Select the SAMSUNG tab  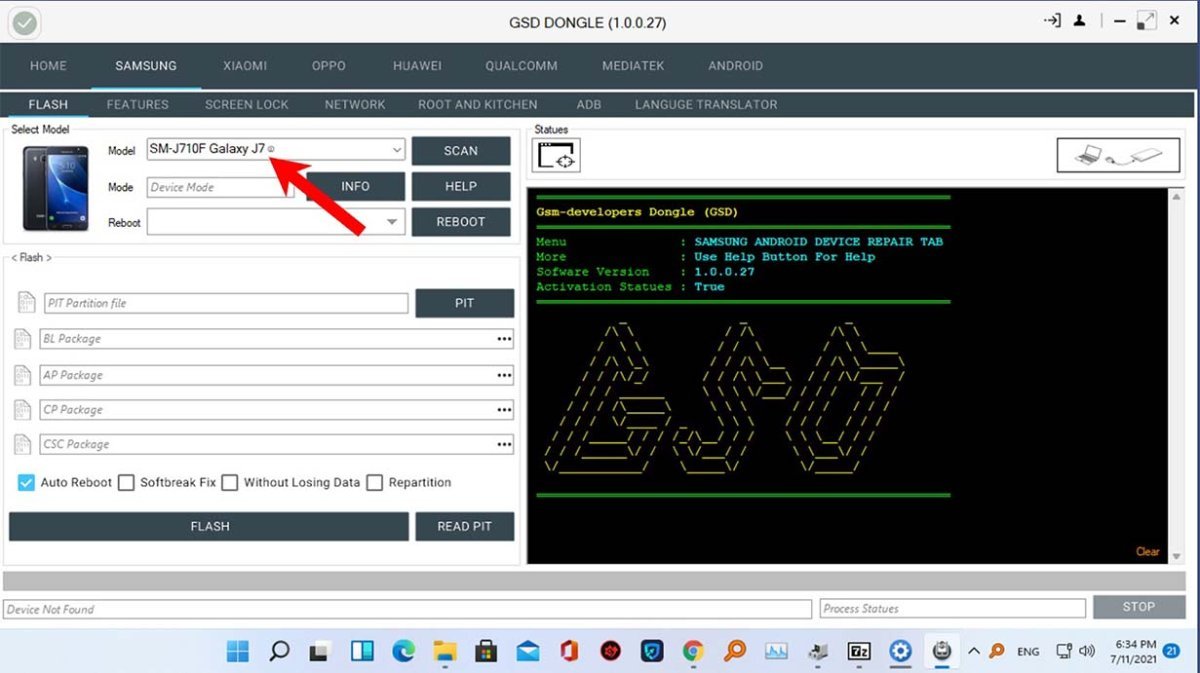pos(146,66)
